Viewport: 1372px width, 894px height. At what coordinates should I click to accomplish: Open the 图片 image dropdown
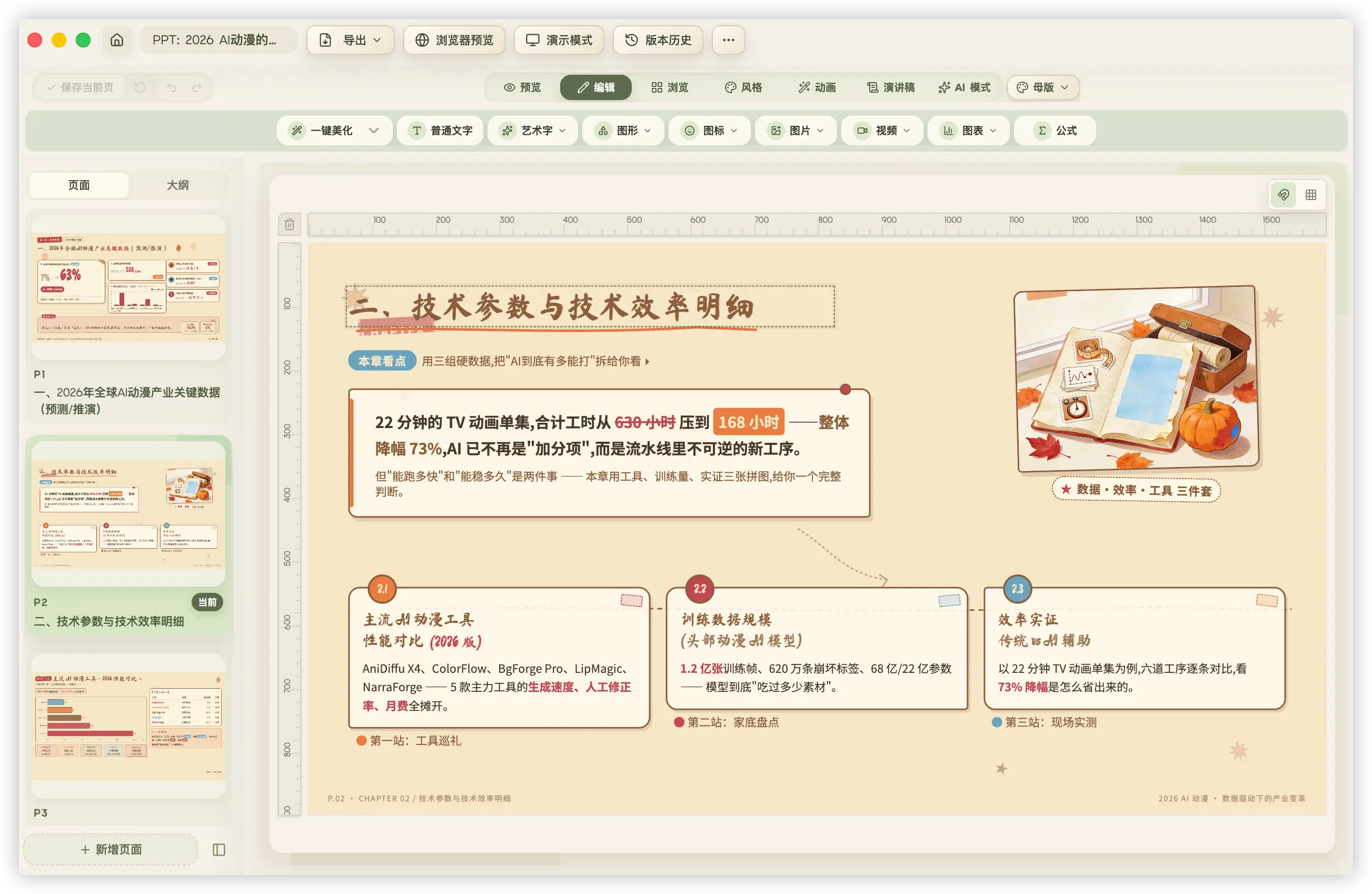coord(796,131)
